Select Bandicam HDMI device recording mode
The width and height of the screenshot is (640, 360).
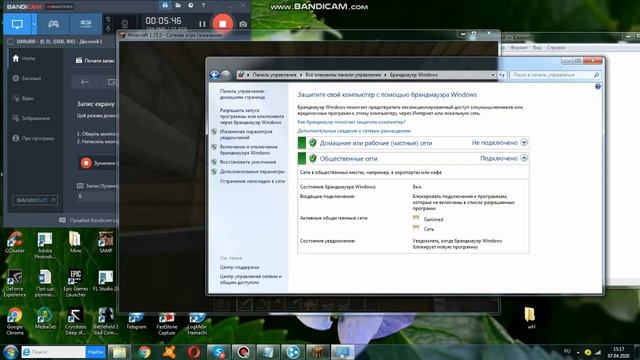click(x=86, y=24)
